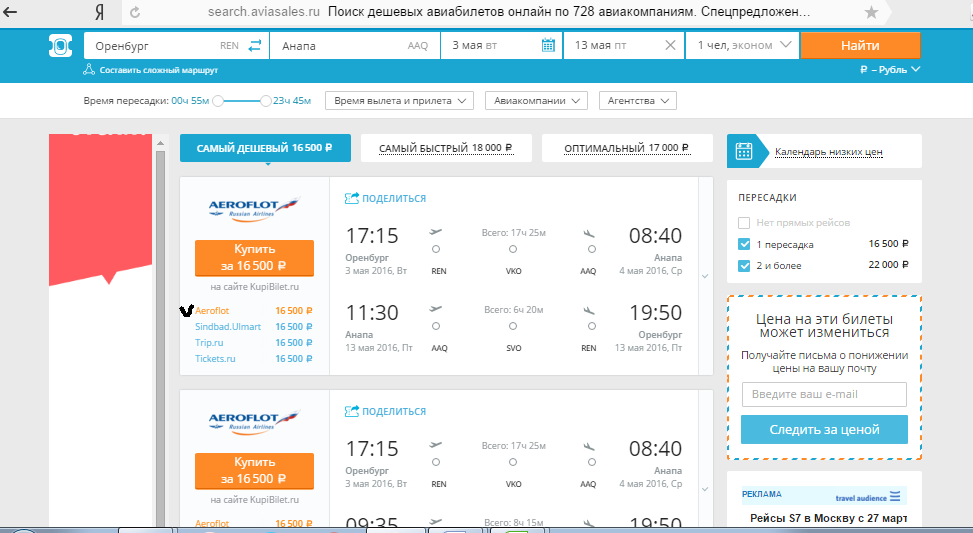Click the e-mail input field
Viewport: 973px width, 533px height.
tap(824, 395)
